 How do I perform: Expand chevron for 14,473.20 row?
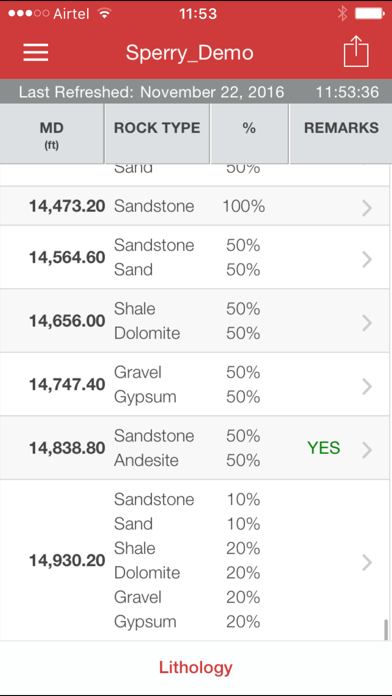coord(367,207)
